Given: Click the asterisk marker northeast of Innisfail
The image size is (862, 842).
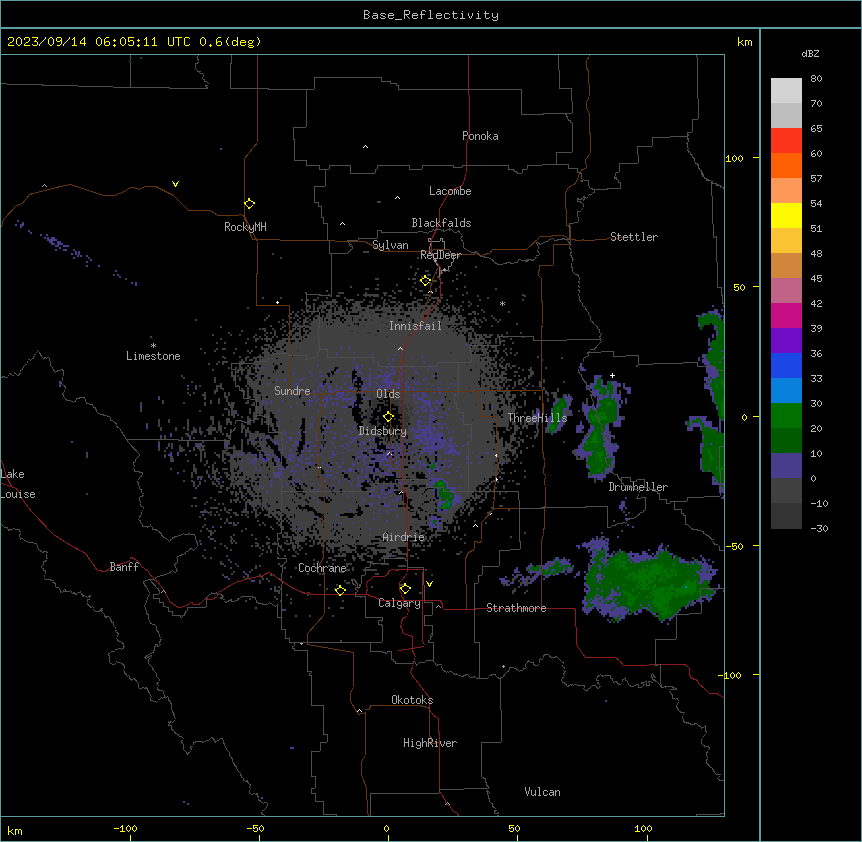Looking at the screenshot, I should coord(502,303).
